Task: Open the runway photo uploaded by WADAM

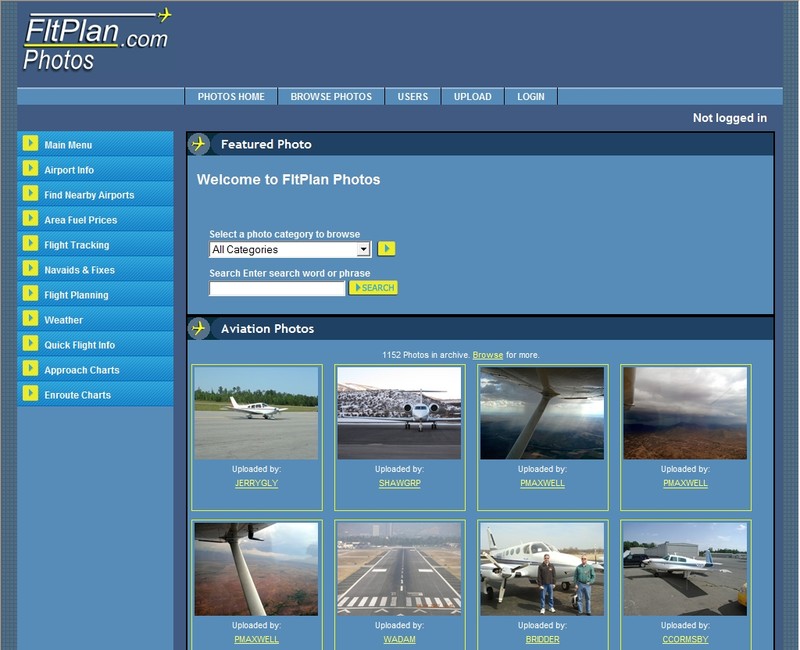Action: (399, 567)
